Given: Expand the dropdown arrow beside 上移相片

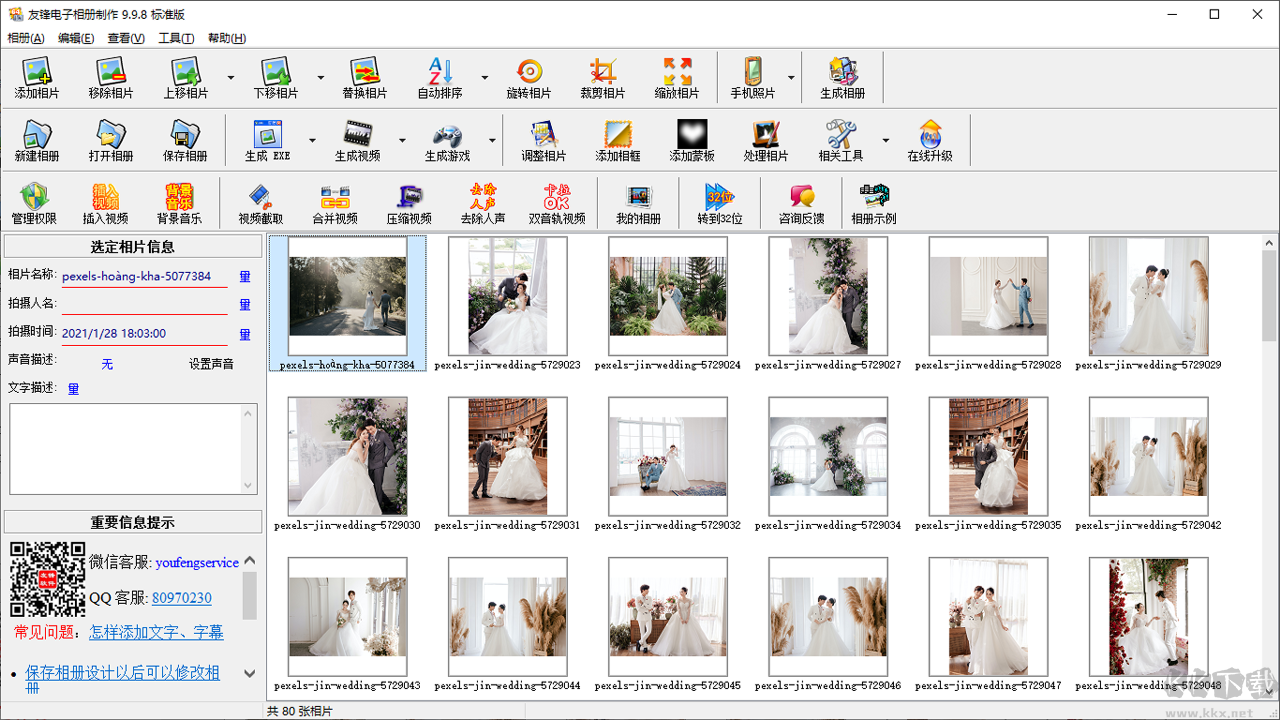Looking at the screenshot, I should point(231,78).
